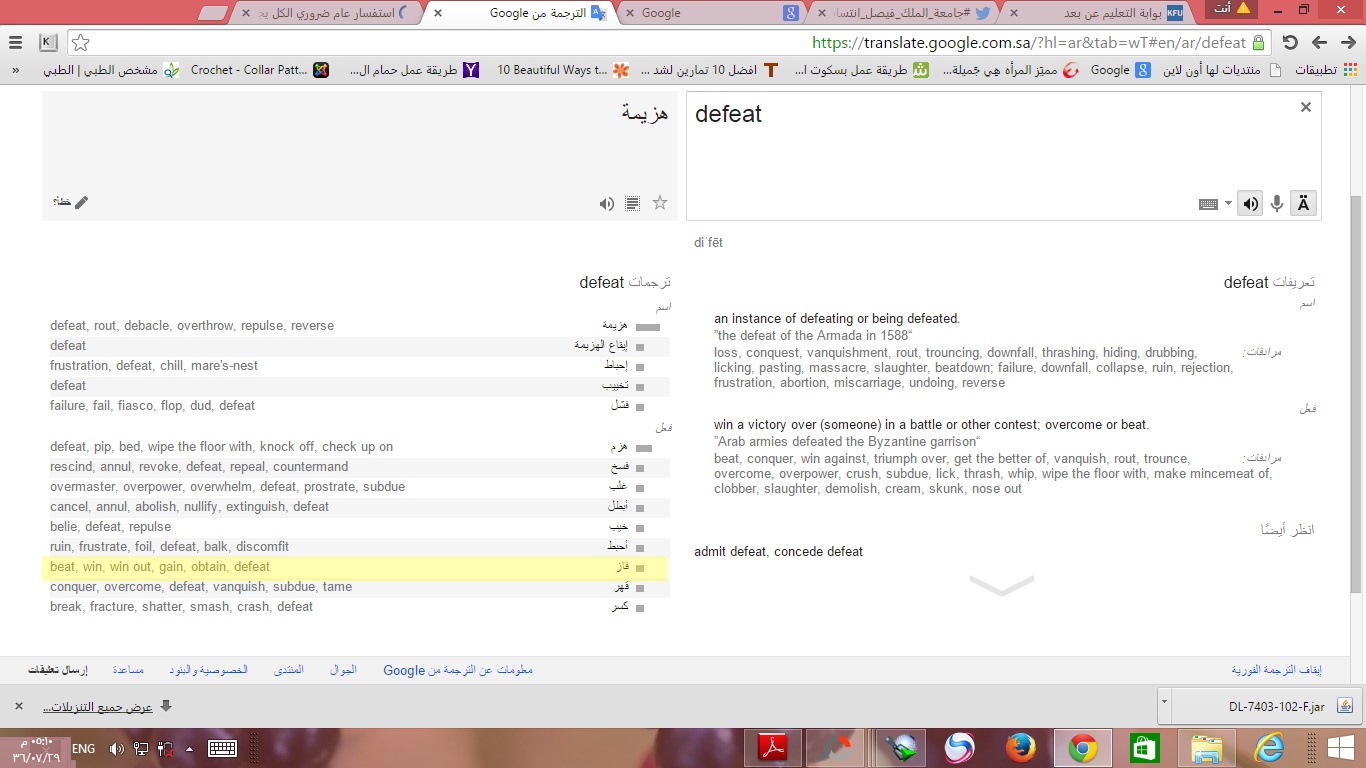Click the source text box containing defeat
This screenshot has width=1366, height=768.
(x=1003, y=156)
